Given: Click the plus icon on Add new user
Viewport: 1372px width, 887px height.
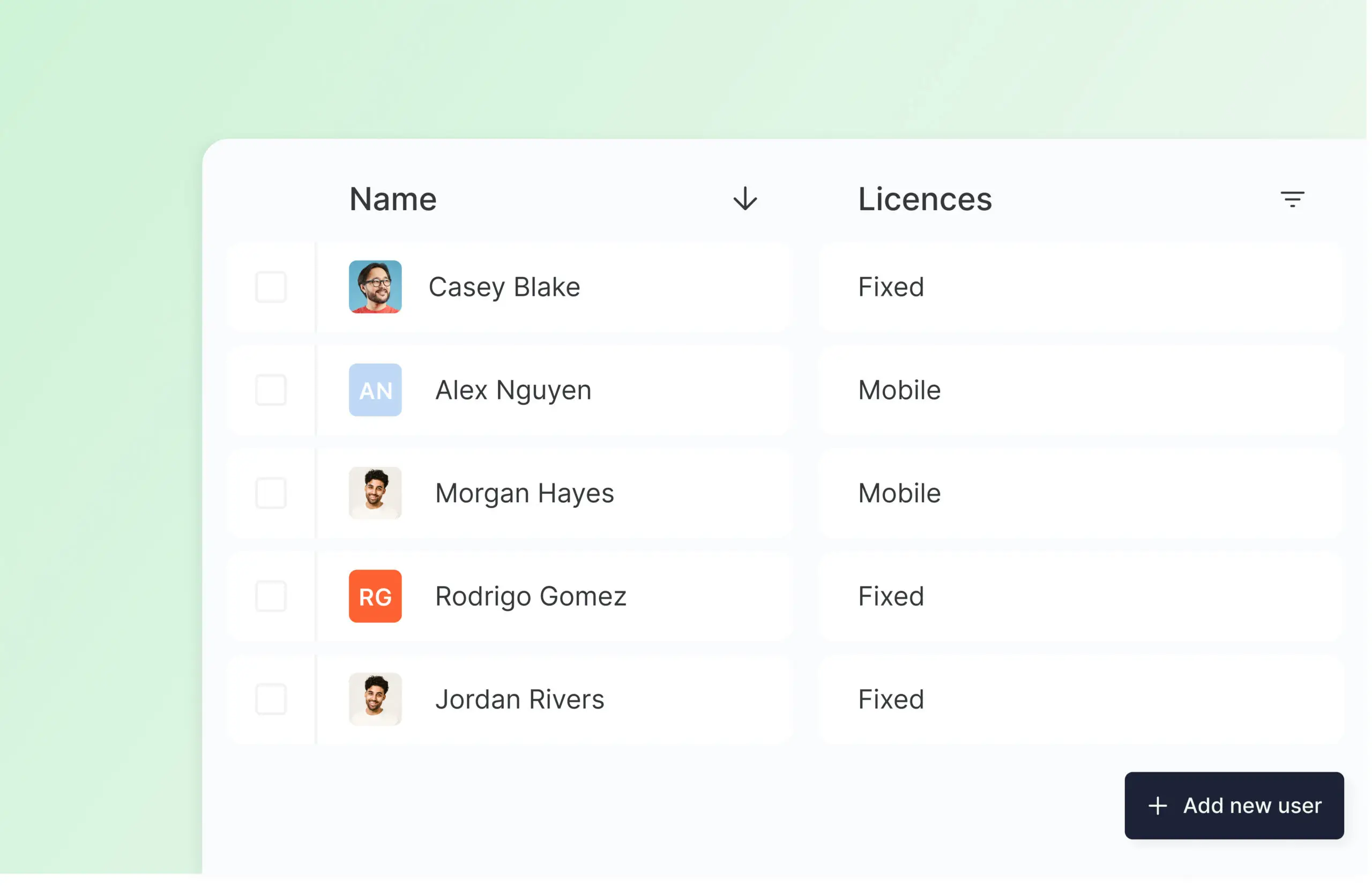Looking at the screenshot, I should 1157,806.
